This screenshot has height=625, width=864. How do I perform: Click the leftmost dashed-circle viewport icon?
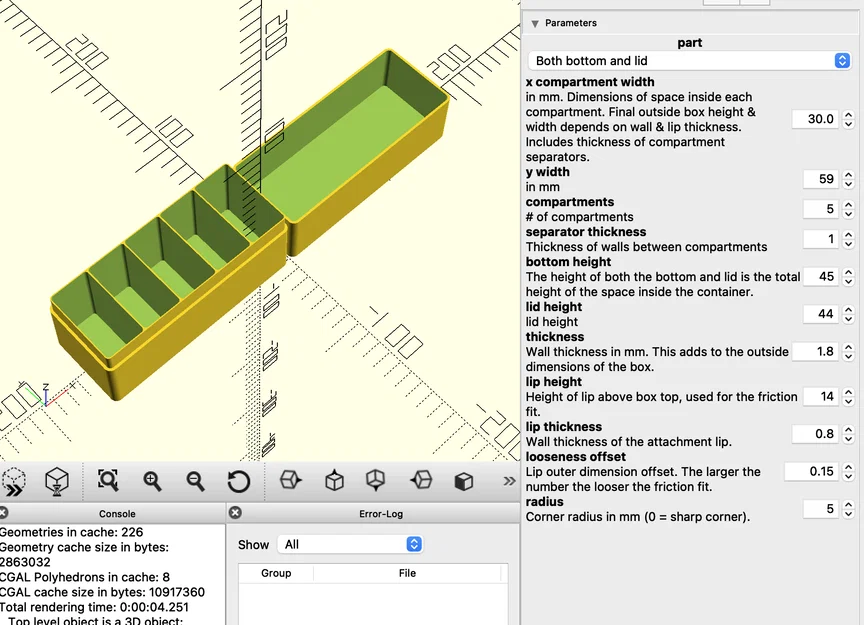(13, 481)
